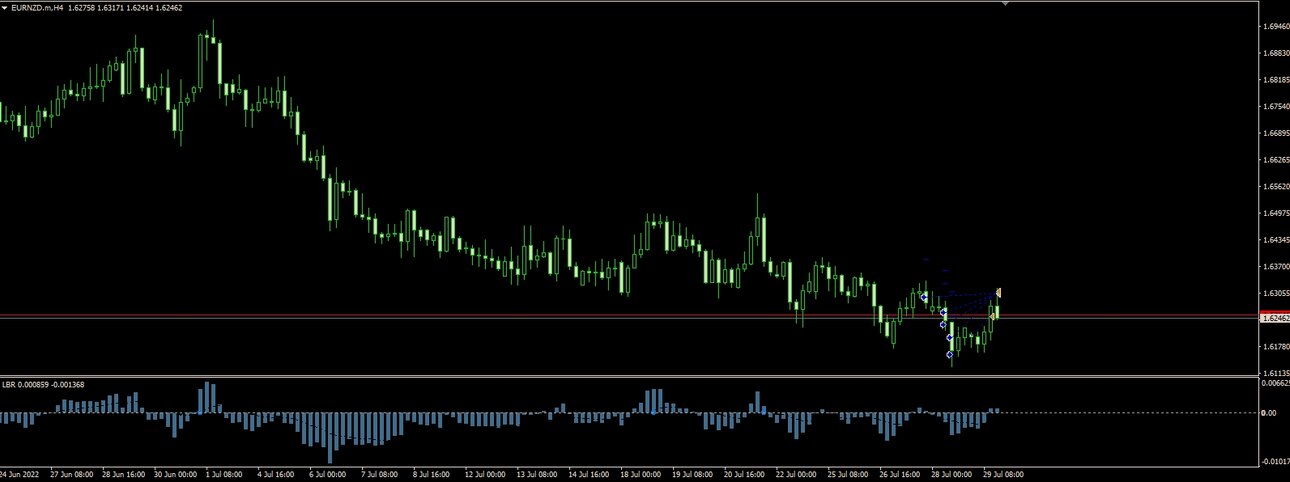Select the 22 Jul 00:00 time label

point(796,474)
